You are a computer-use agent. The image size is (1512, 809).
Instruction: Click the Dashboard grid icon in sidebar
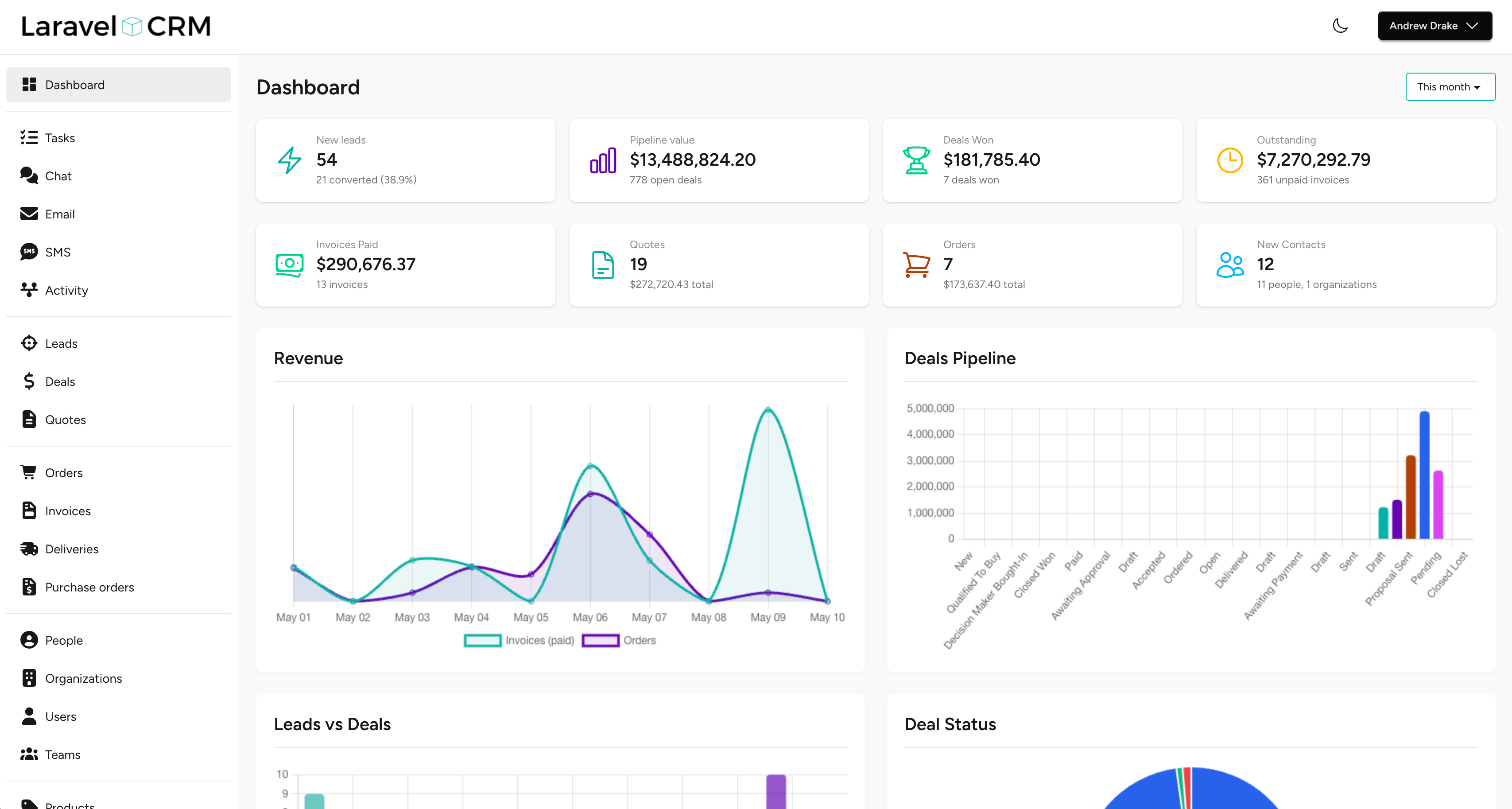(29, 85)
